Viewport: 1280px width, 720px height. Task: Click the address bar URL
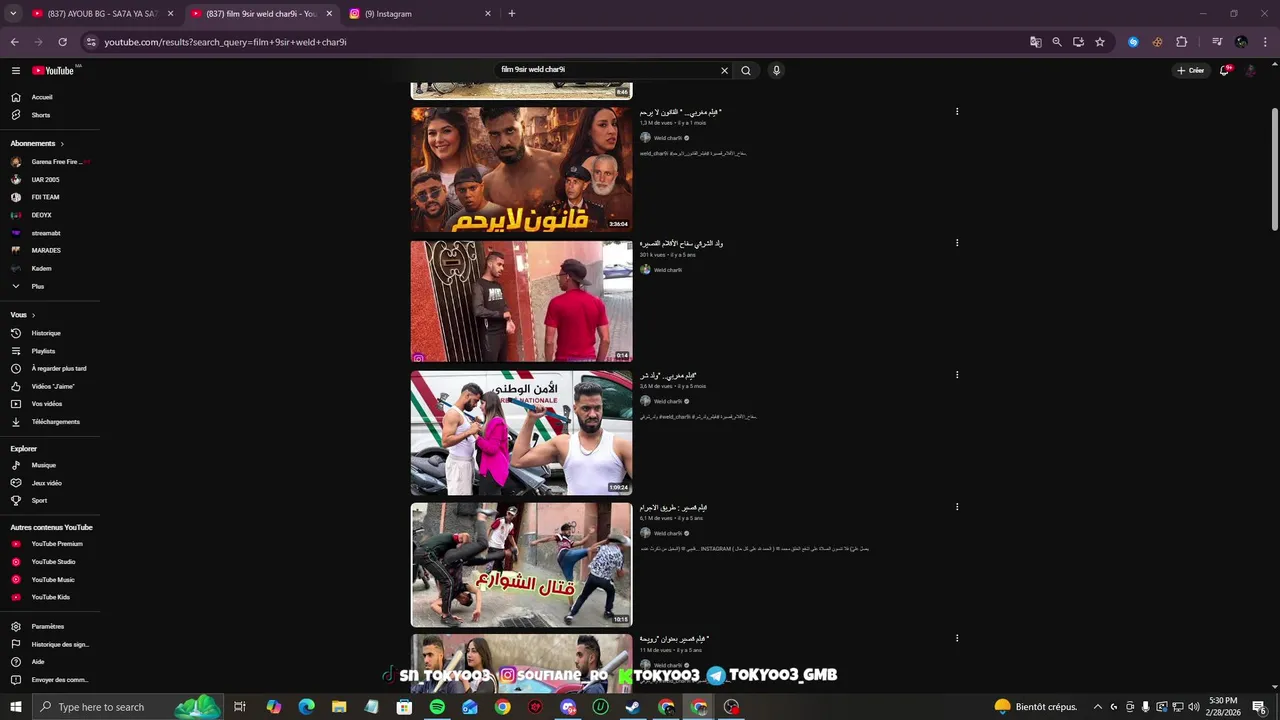tap(226, 42)
